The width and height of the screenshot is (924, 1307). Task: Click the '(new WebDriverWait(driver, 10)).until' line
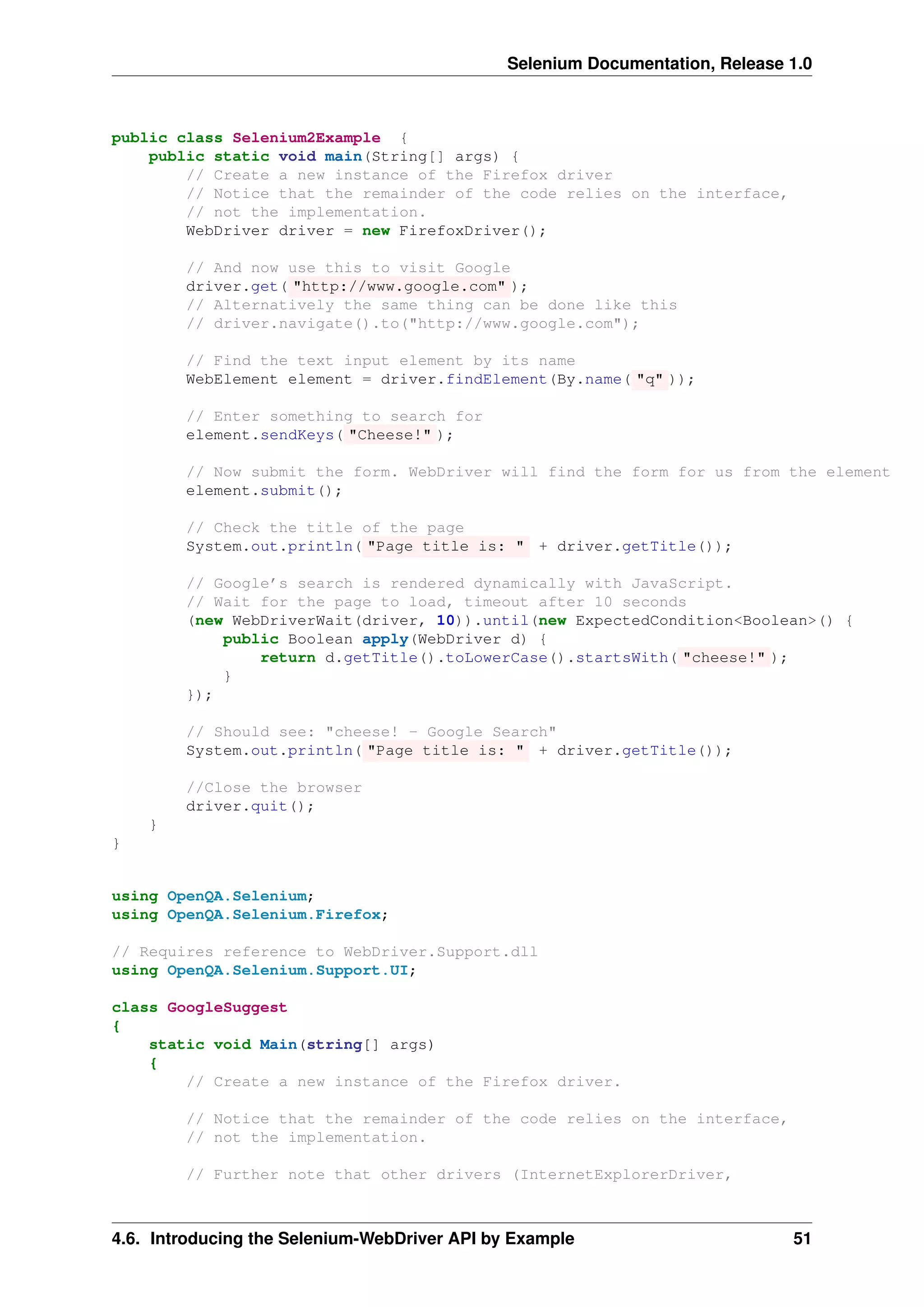click(x=520, y=621)
